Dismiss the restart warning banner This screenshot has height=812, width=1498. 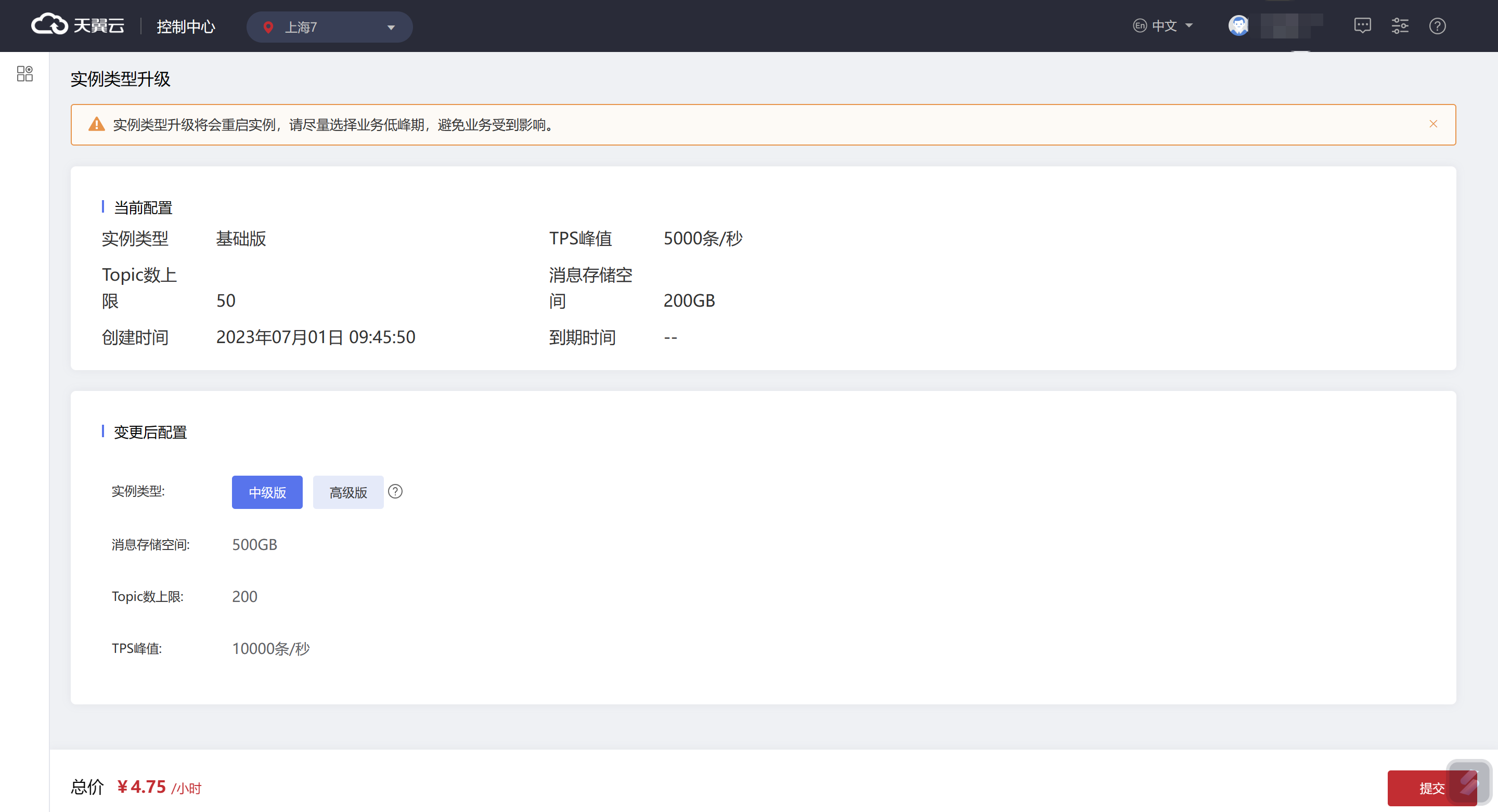[x=1433, y=124]
